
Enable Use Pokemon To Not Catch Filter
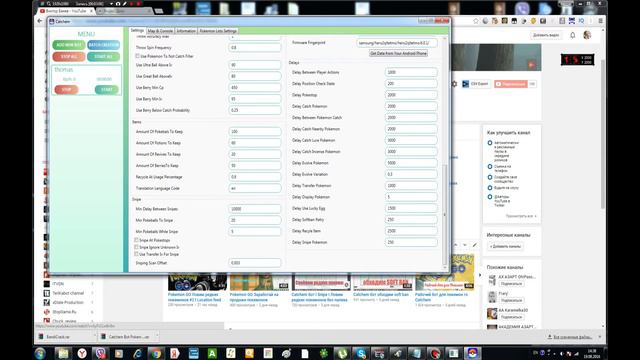138,56
